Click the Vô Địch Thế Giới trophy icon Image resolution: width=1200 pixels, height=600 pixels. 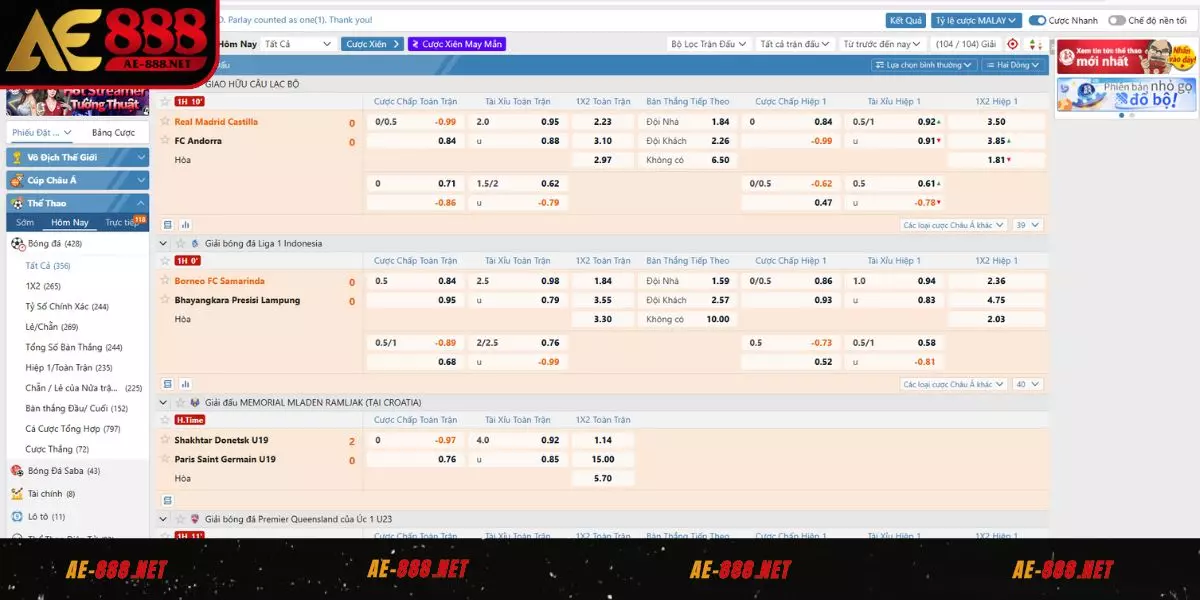point(17,158)
